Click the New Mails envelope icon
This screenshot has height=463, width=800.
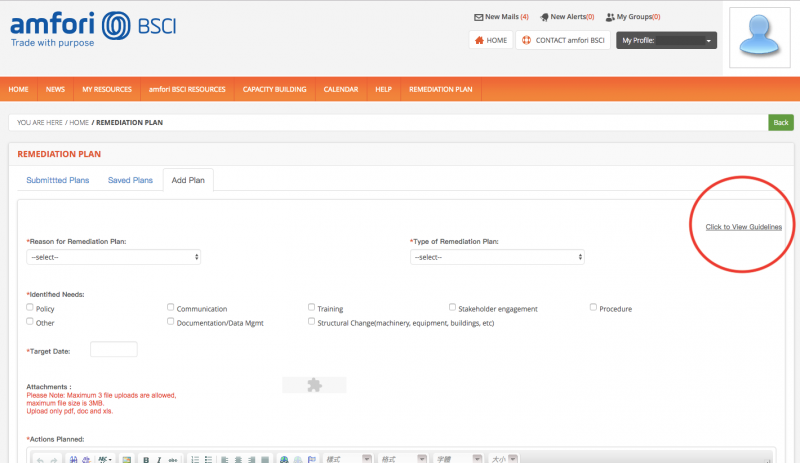click(x=478, y=17)
